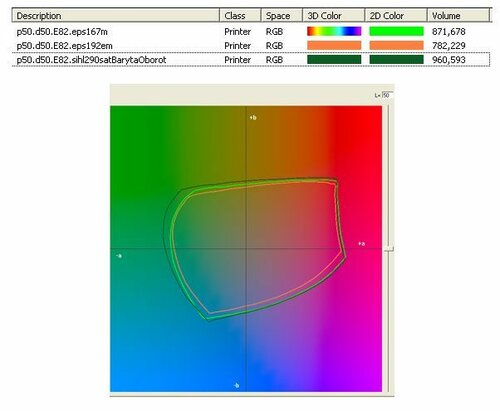Open green 2D color swatch for eps167m
Image resolution: width=500 pixels, height=411 pixels.
coord(396,31)
